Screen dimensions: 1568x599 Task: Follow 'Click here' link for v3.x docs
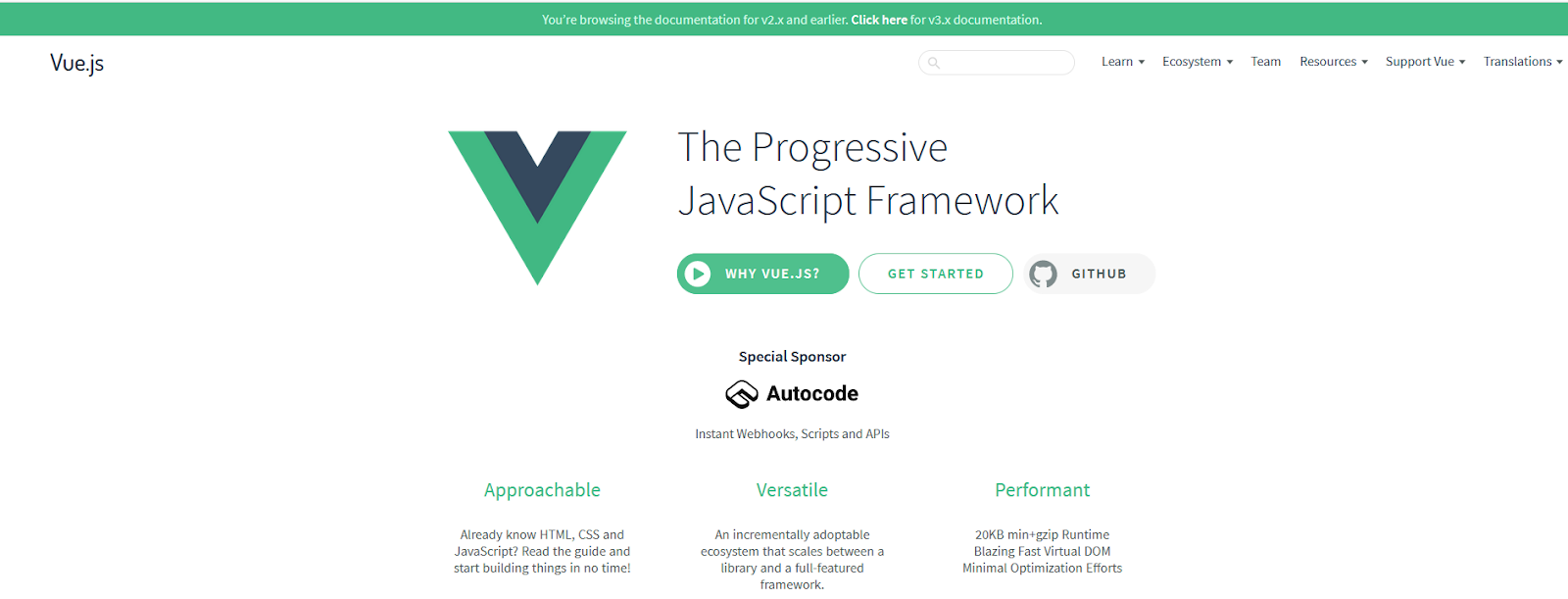coord(879,20)
